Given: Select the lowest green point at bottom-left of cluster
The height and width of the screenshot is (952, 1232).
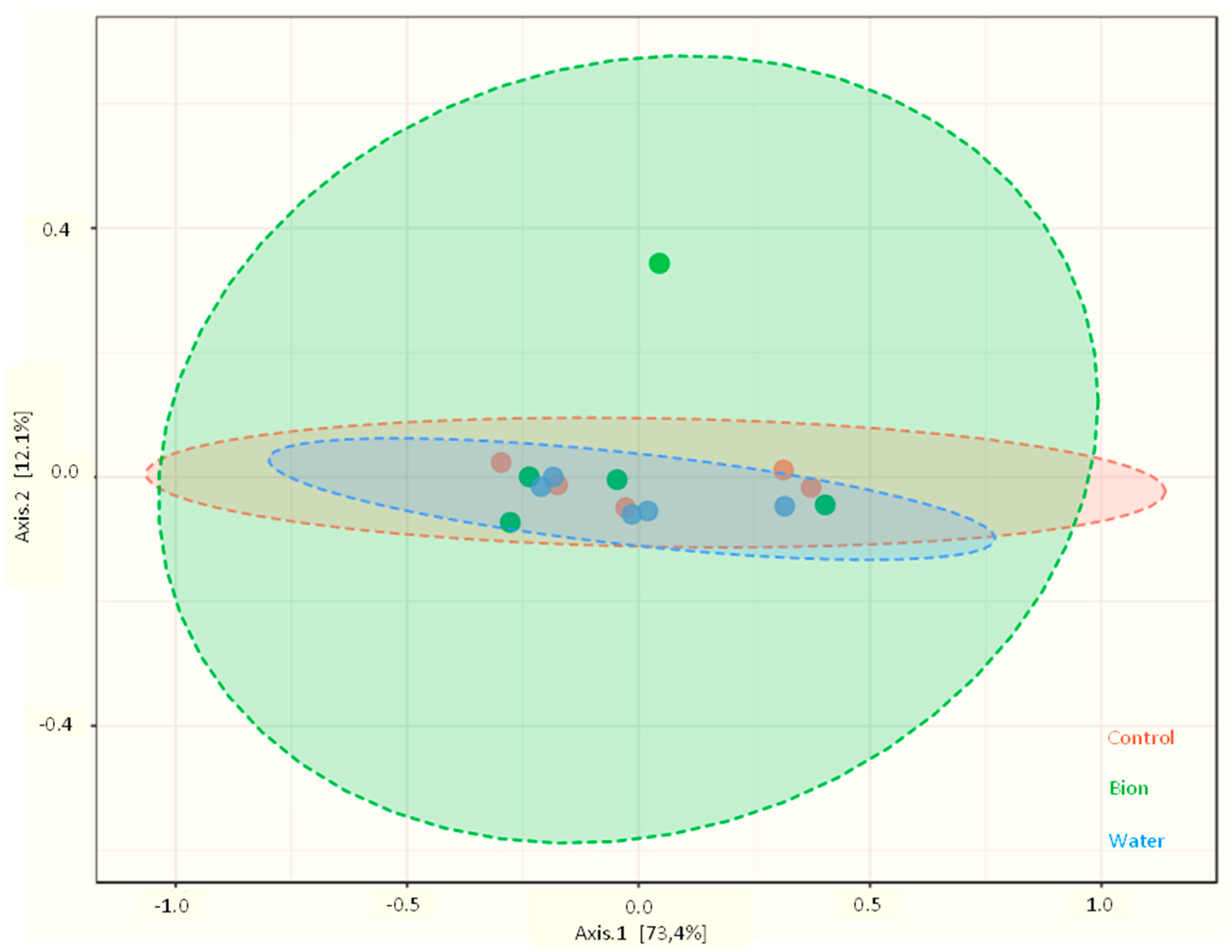Looking at the screenshot, I should (510, 522).
